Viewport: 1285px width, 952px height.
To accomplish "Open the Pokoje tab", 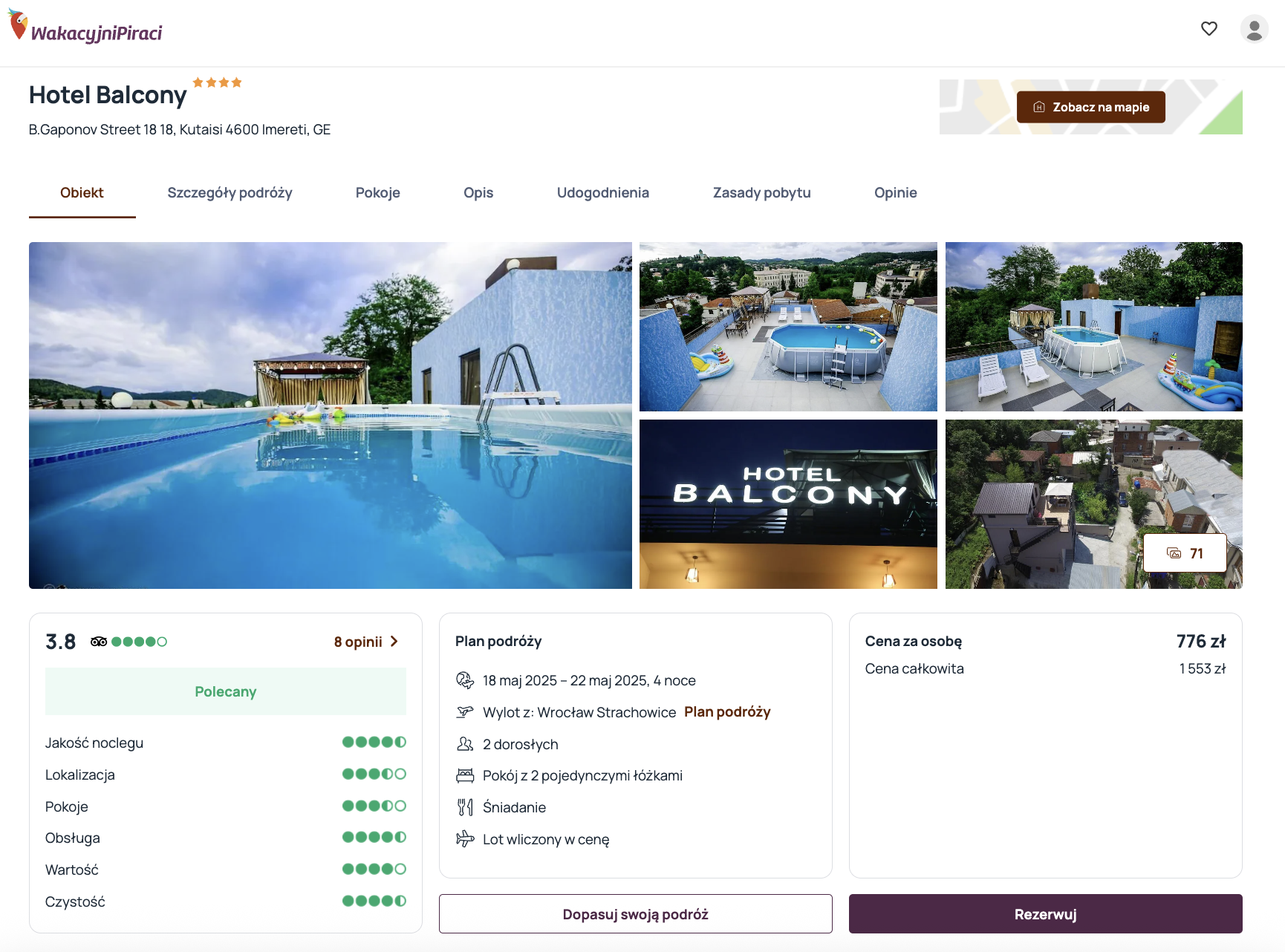I will click(x=378, y=193).
